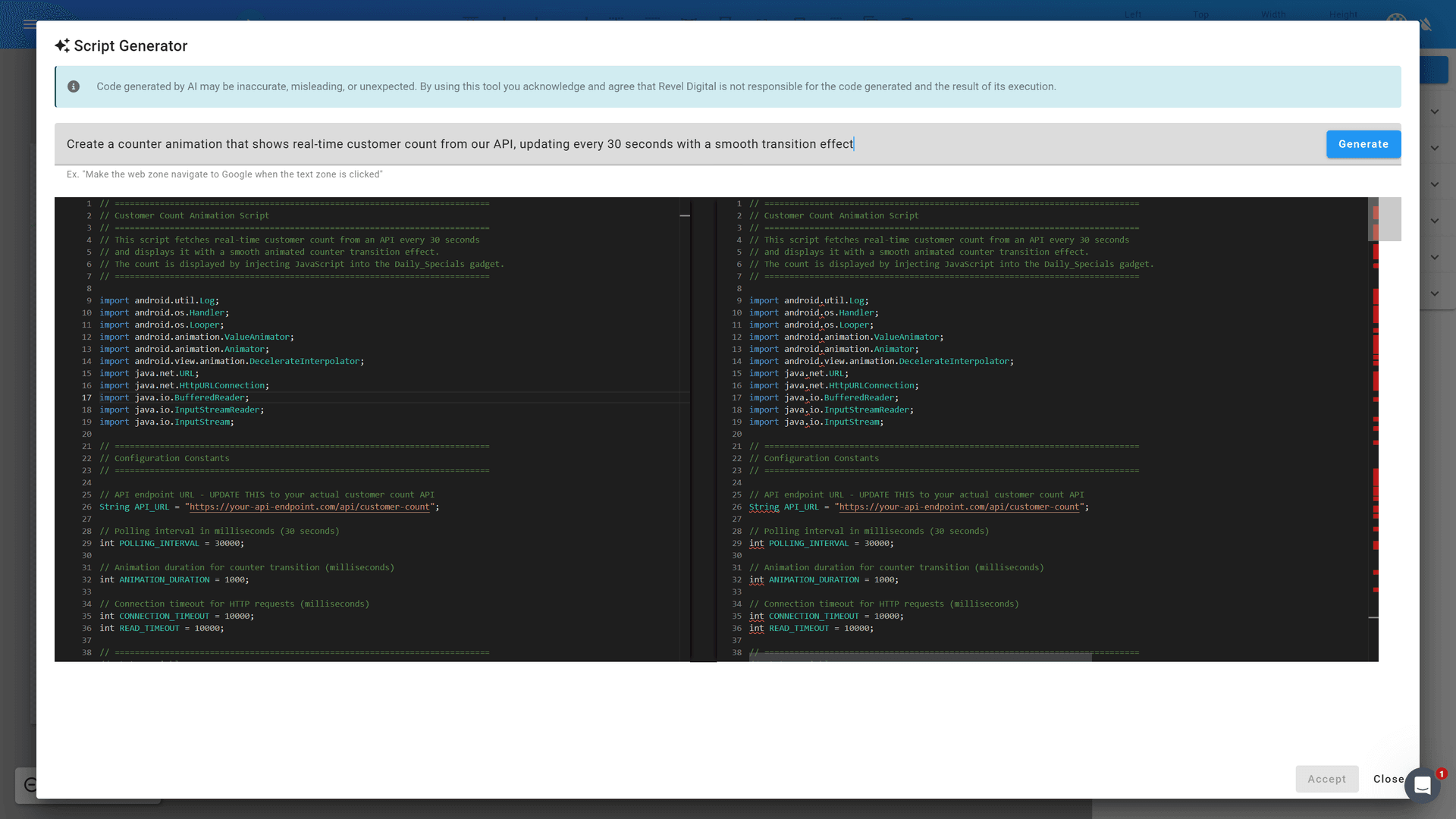Click the magnifier zoom icon at bottom left
Screen dimensions: 1456x819
pyautogui.click(x=31, y=784)
